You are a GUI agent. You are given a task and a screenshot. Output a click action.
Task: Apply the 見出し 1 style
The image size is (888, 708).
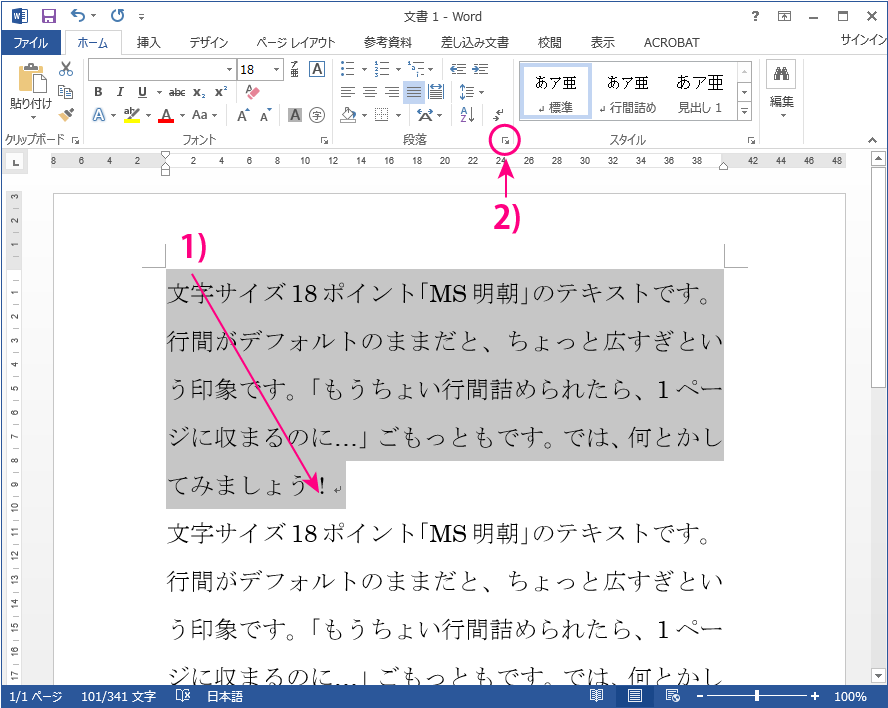tap(700, 92)
